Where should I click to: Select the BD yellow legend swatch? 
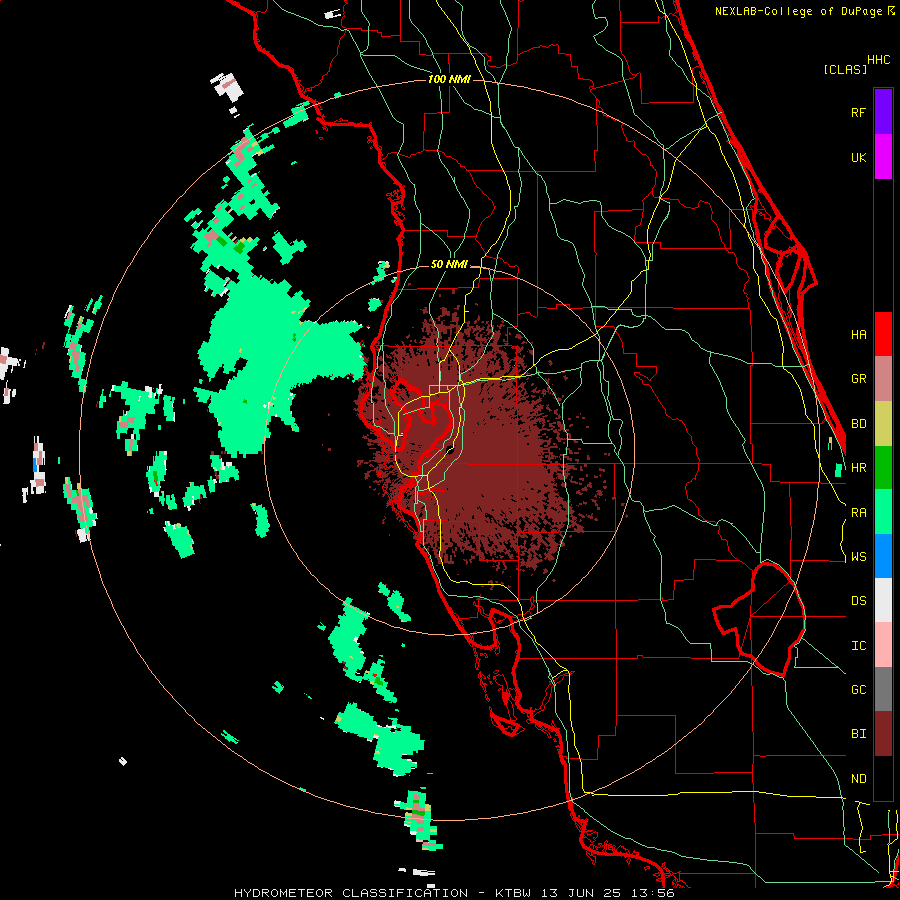[883, 423]
